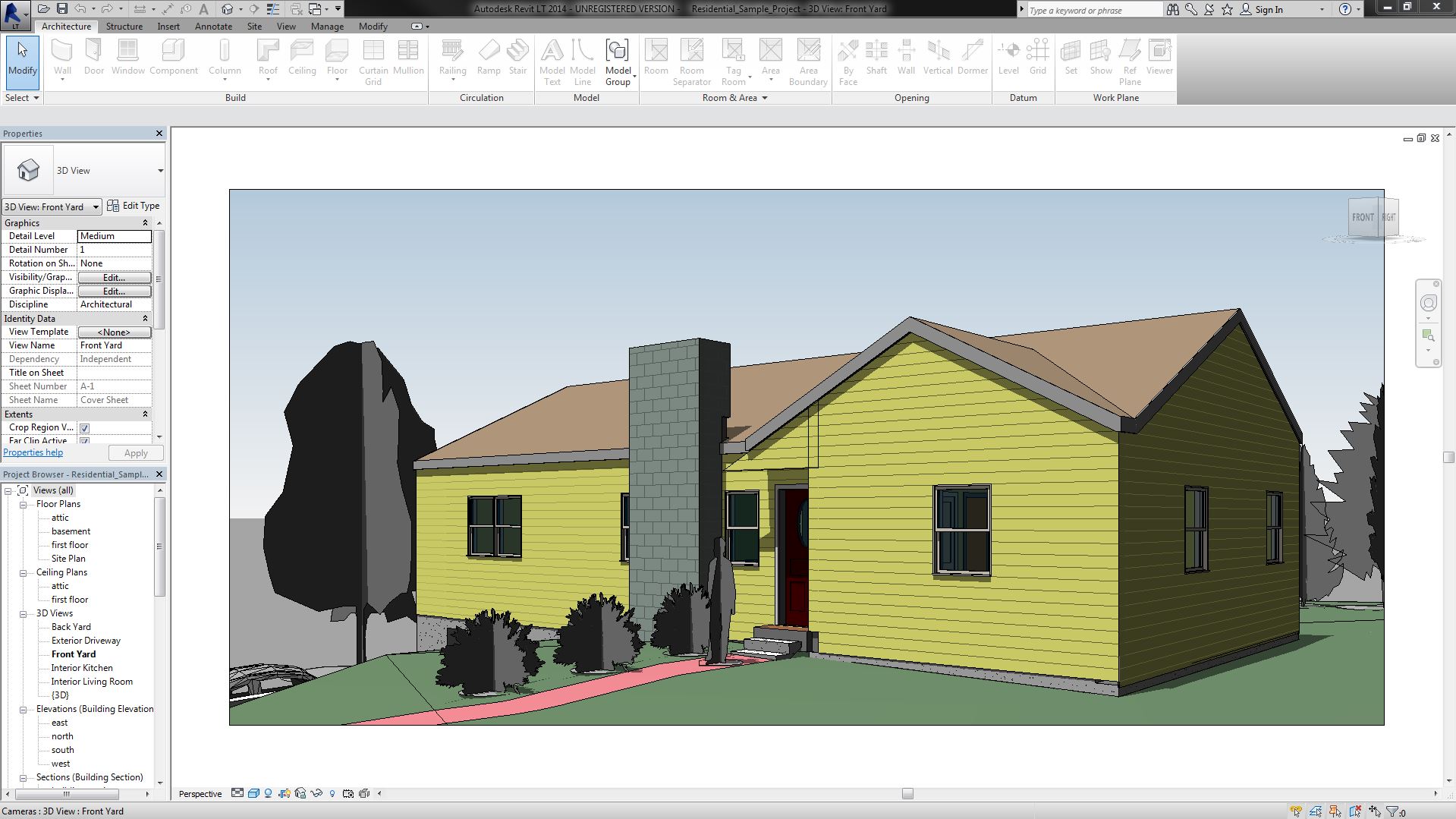This screenshot has height=819, width=1456.
Task: Toggle the Crop Region Visible checkbox
Action: point(85,428)
